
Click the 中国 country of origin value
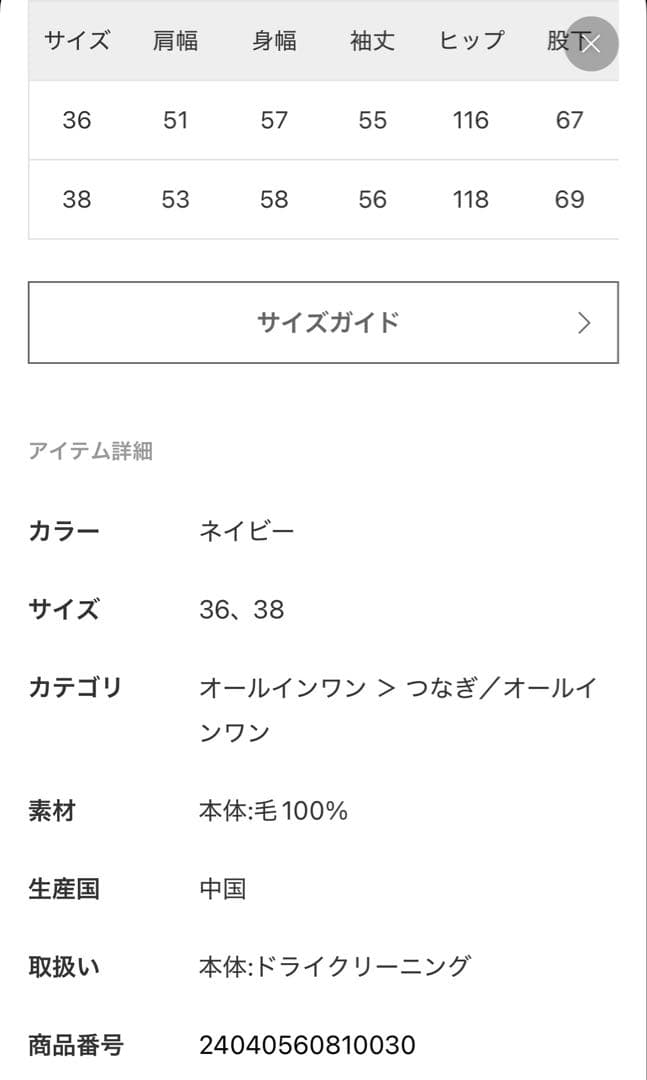point(222,889)
